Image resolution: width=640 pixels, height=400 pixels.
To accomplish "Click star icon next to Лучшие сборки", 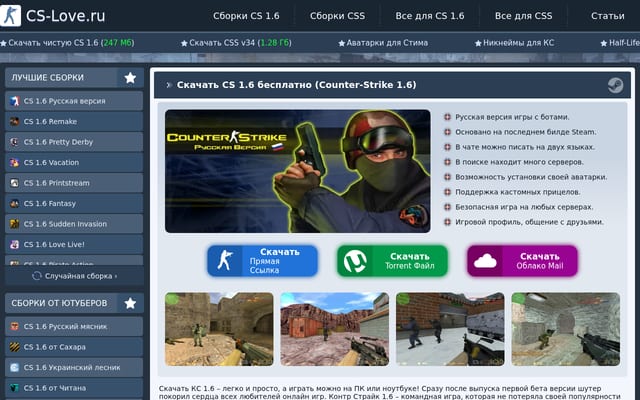I will [130, 78].
